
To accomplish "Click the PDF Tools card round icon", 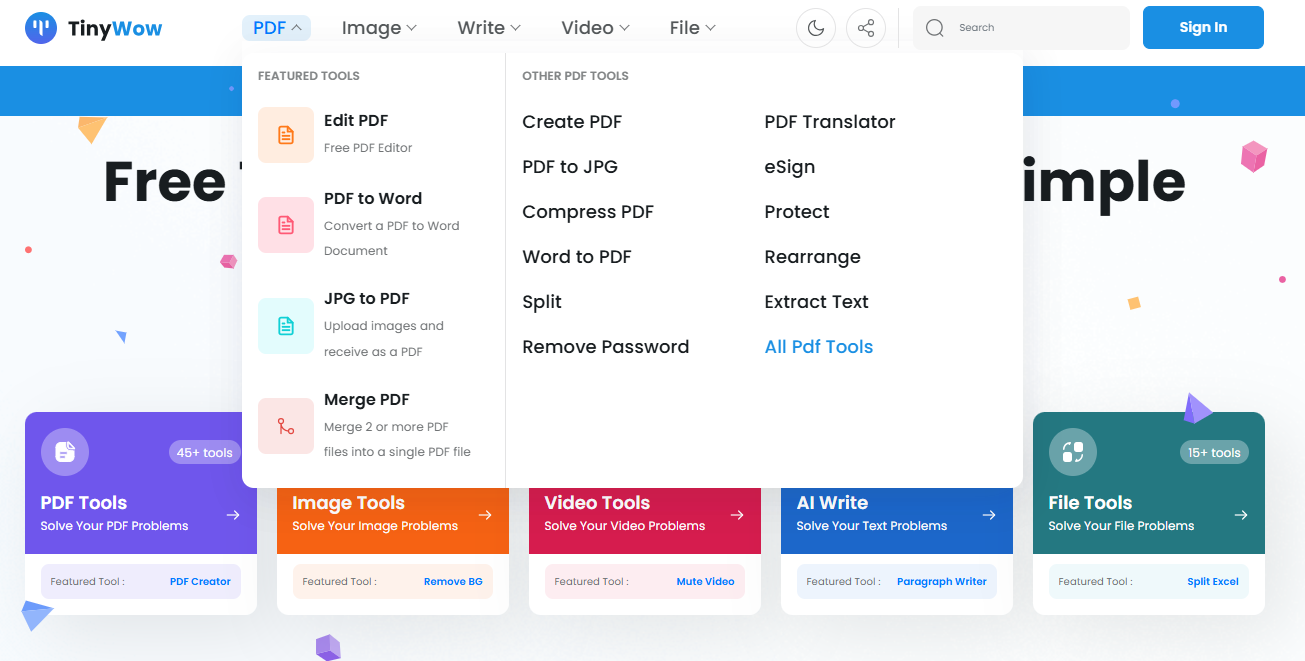I will (65, 452).
